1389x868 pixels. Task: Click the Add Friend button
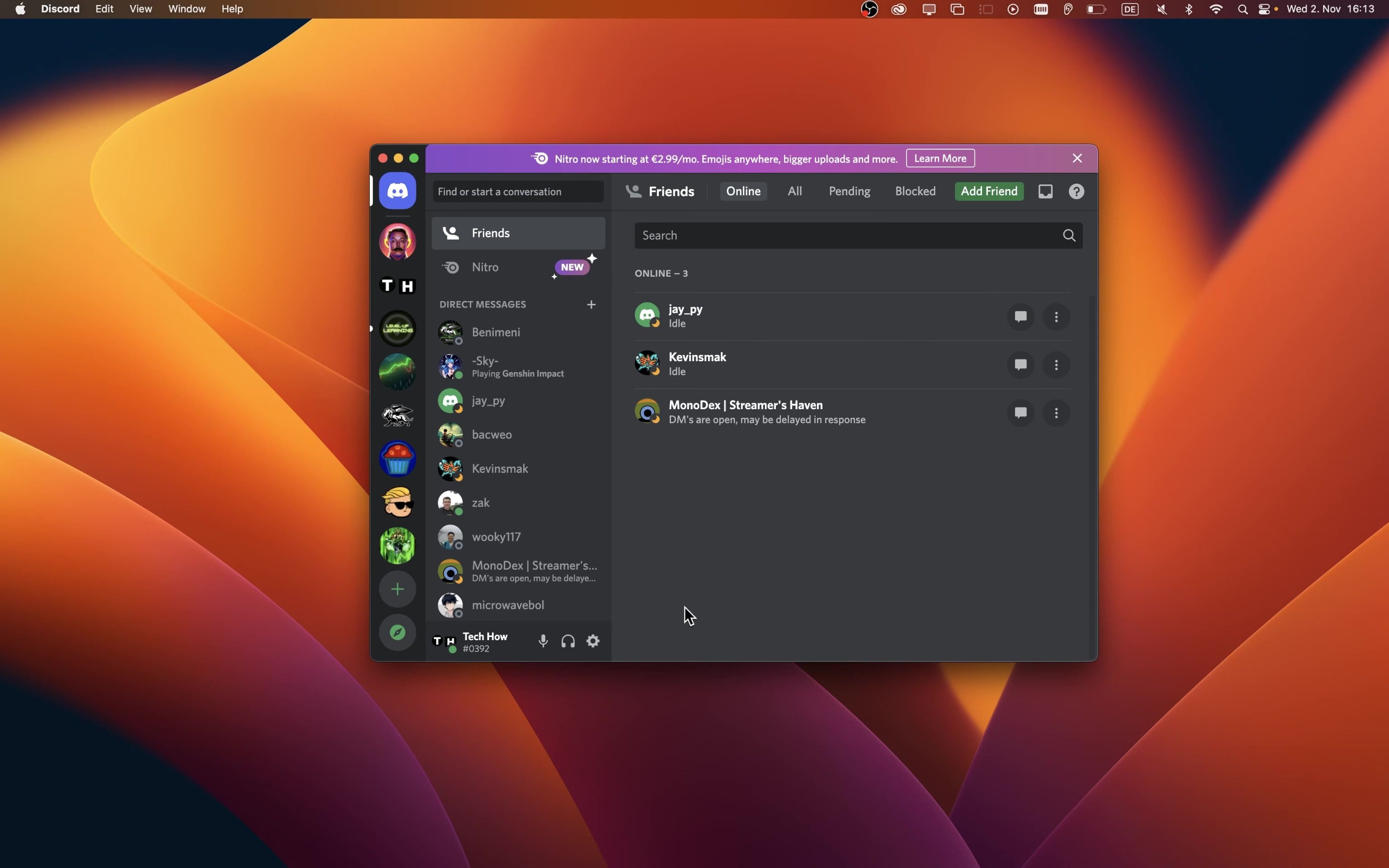tap(989, 191)
